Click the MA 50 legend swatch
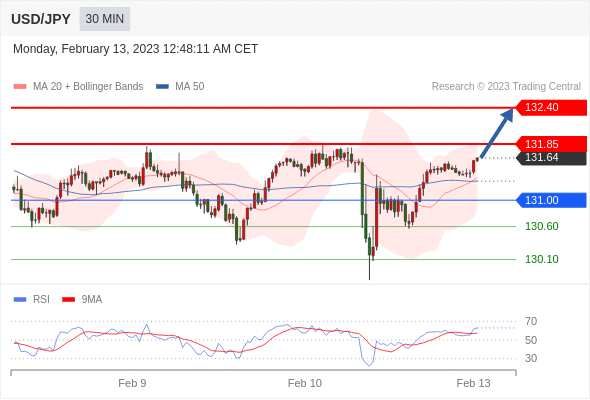Image resolution: width=590 pixels, height=400 pixels. [x=163, y=87]
